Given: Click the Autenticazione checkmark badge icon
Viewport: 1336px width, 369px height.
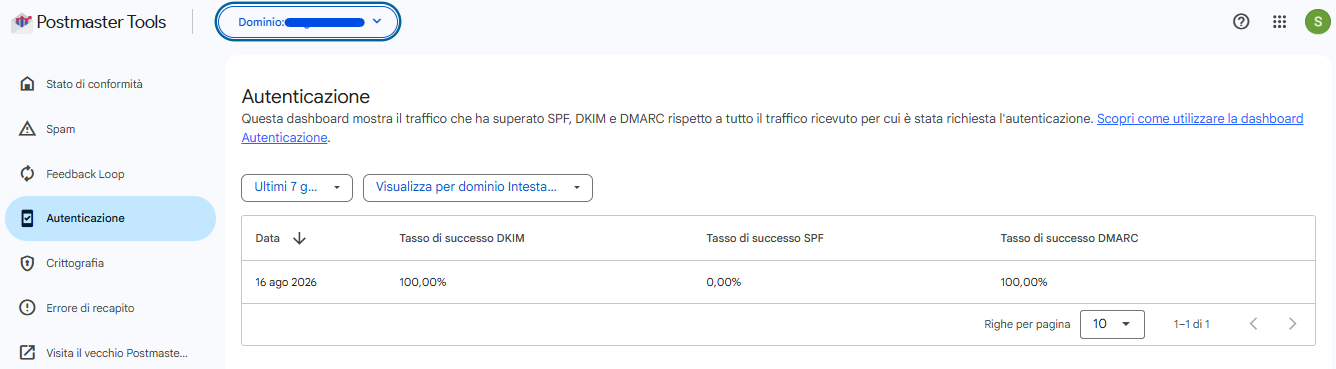Looking at the screenshot, I should tap(27, 218).
